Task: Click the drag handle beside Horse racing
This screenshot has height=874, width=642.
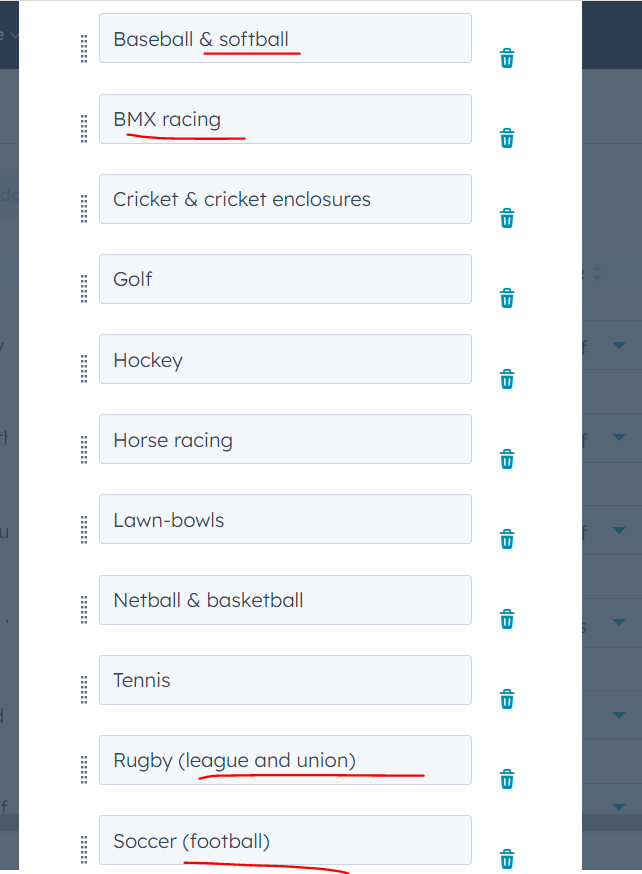Action: [x=84, y=450]
